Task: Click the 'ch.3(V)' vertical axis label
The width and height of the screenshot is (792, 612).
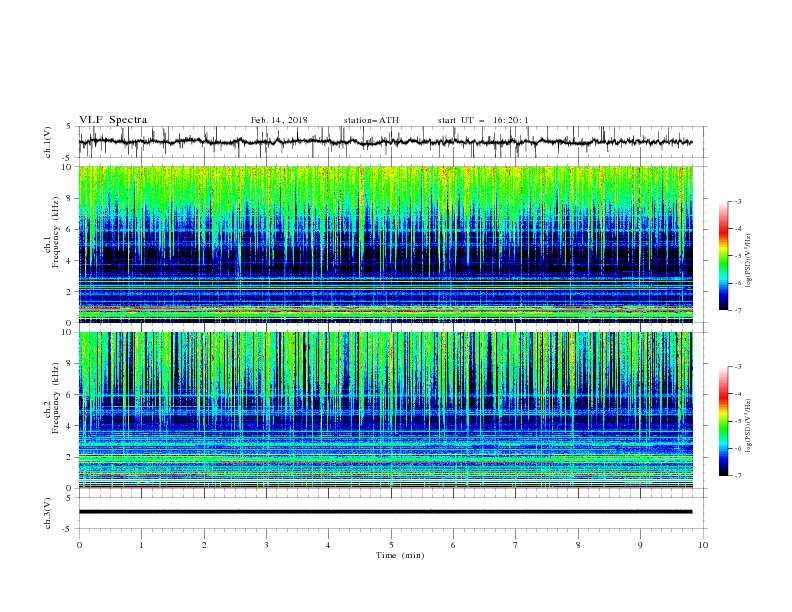Action: (x=48, y=513)
